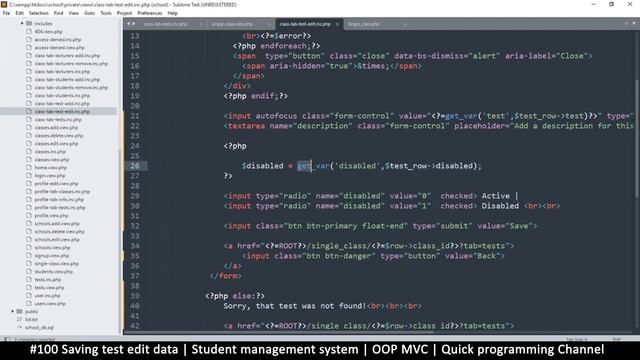
Task: Open the Preferences menu
Action: point(150,13)
